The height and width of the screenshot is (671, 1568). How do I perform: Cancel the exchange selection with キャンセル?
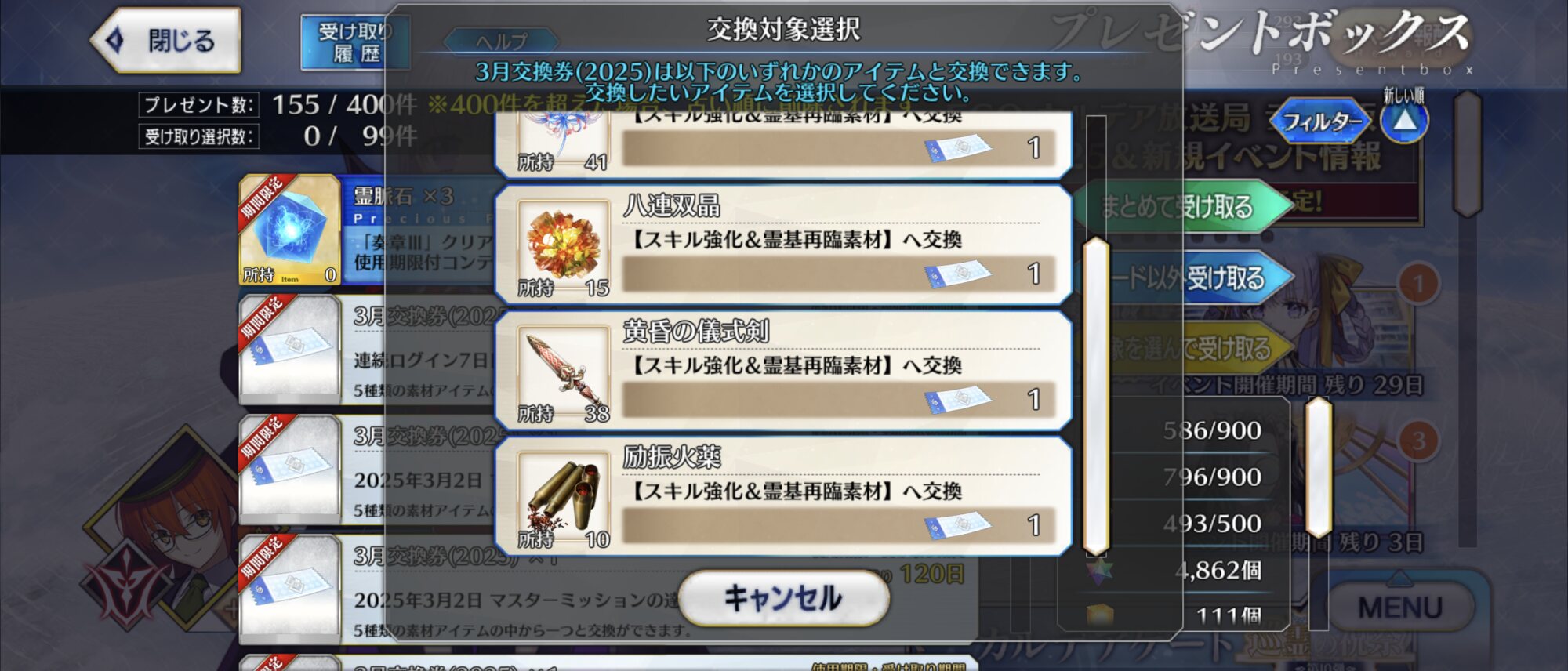coord(783,598)
